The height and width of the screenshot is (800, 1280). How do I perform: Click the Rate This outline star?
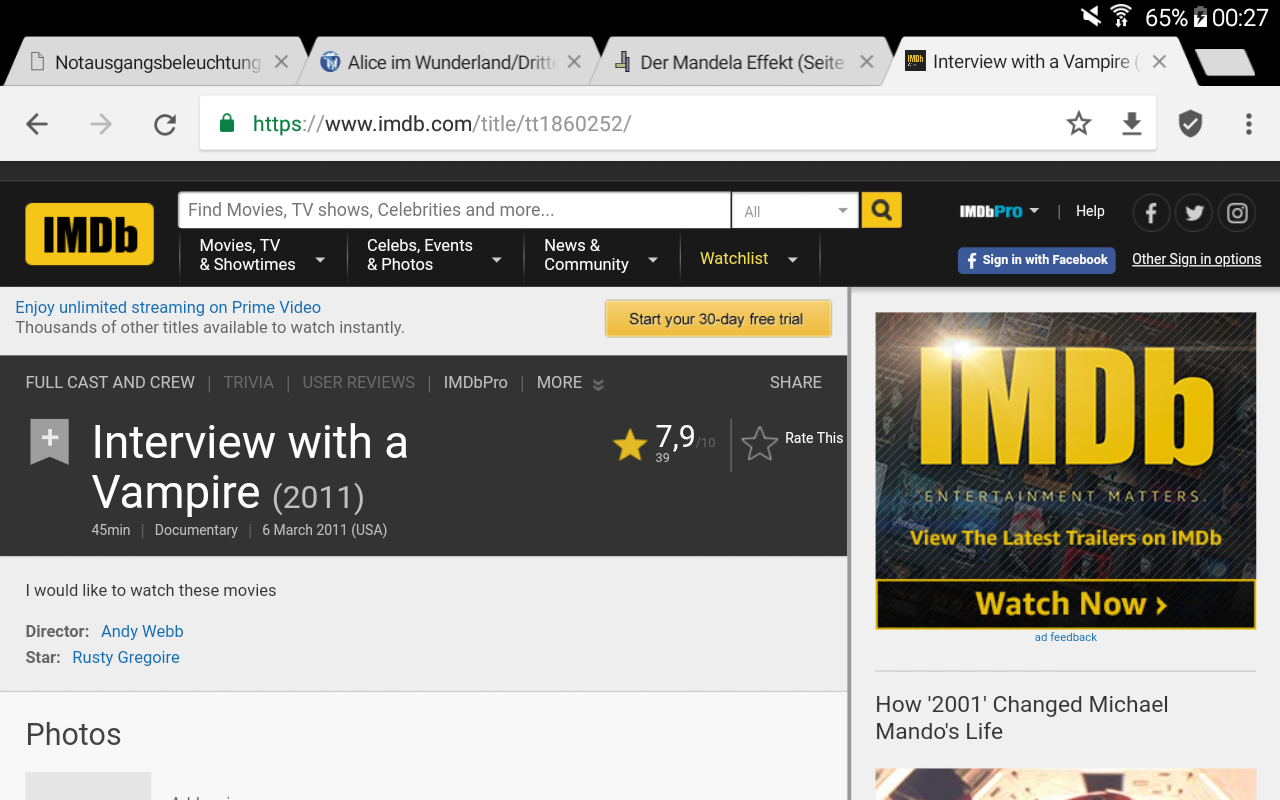(760, 443)
